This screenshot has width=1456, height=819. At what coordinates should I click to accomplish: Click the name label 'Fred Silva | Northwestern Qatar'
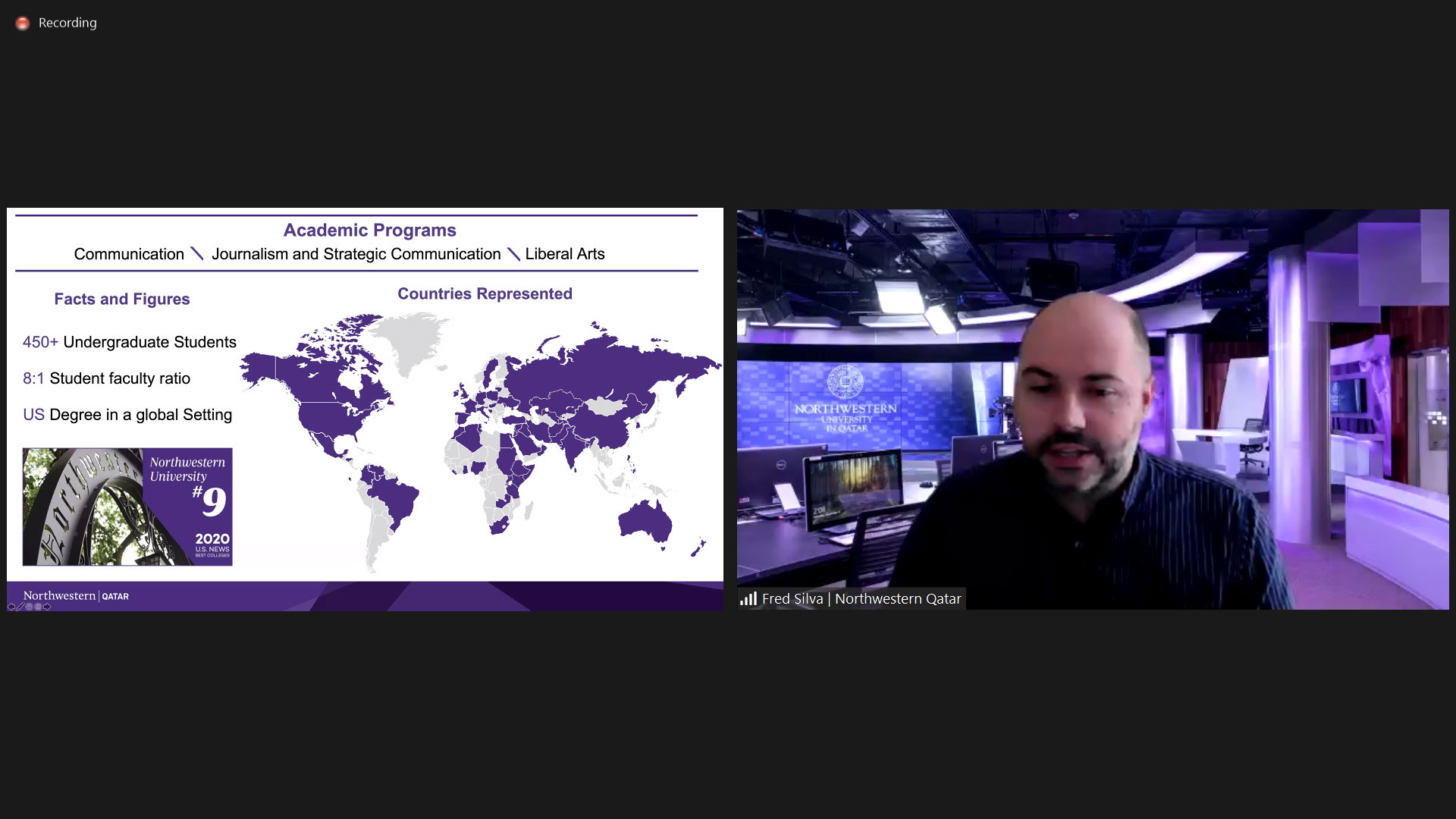pyautogui.click(x=861, y=598)
